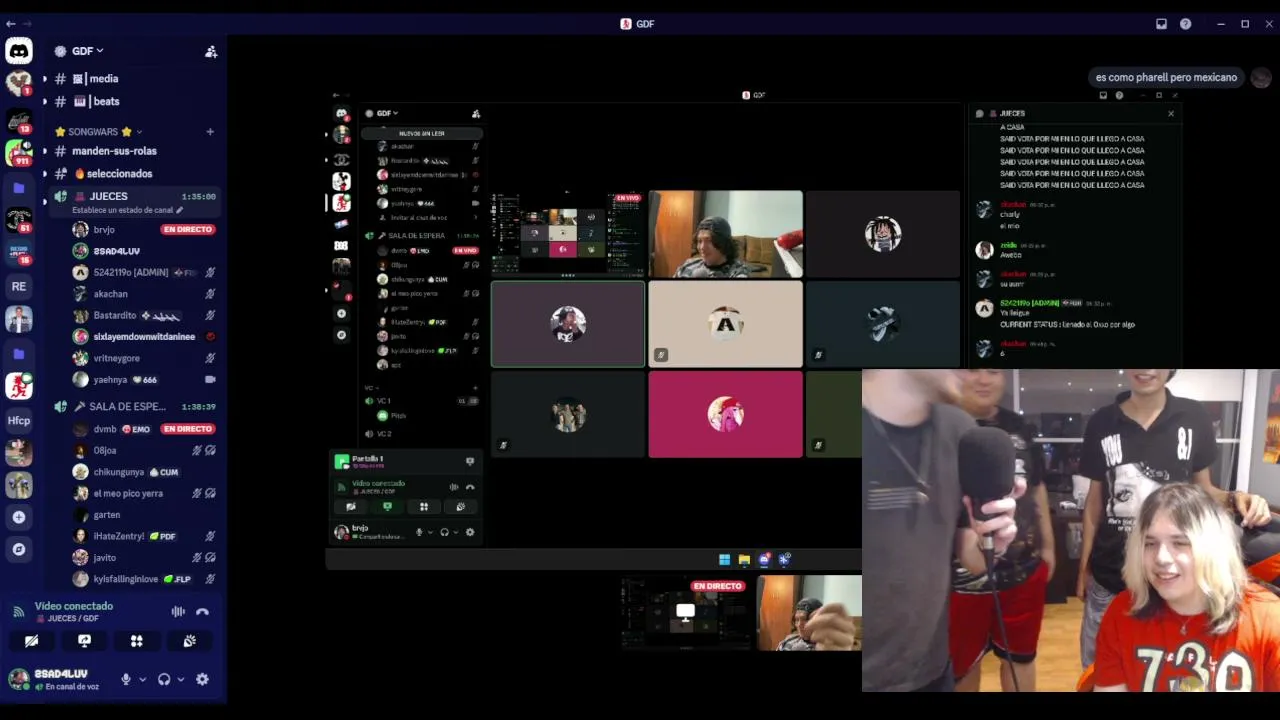1280x720 pixels.
Task: Open the activities launcher button
Action: [x=137, y=641]
